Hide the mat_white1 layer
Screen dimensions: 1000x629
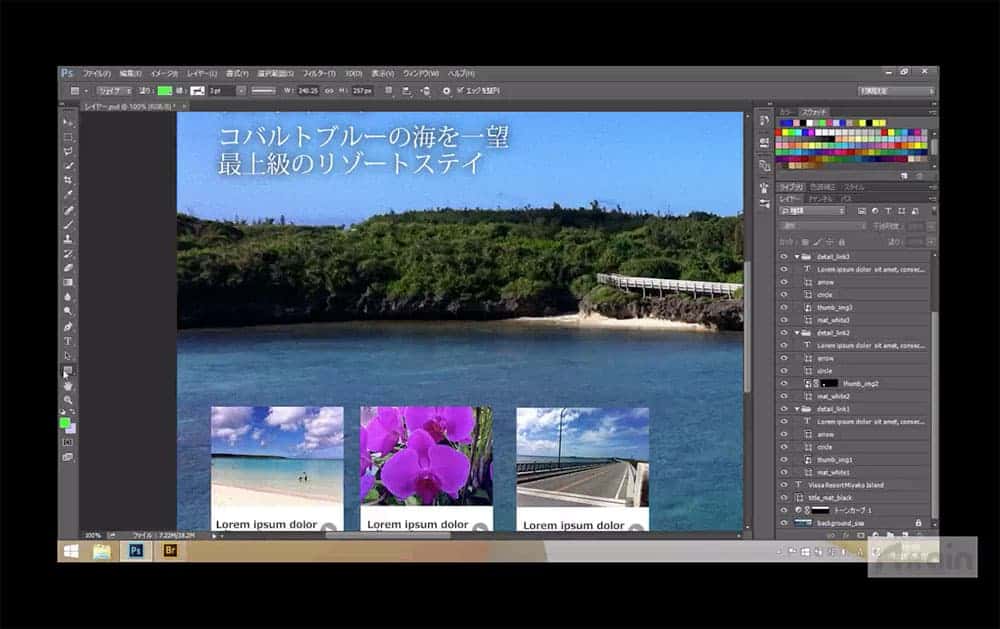(x=784, y=473)
